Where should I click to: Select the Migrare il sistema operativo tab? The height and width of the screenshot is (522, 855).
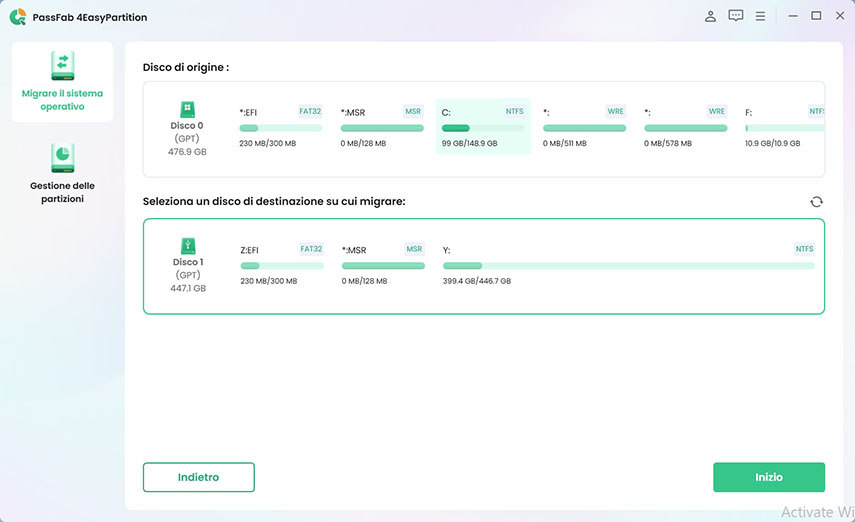pyautogui.click(x=62, y=82)
